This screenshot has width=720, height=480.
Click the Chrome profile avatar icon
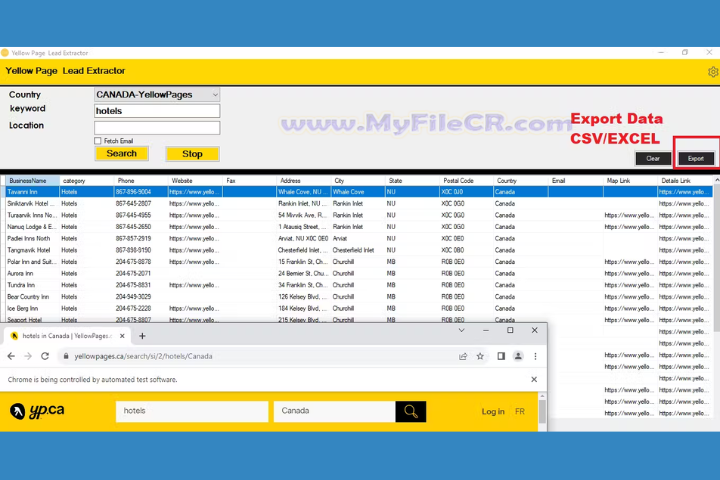coord(518,356)
